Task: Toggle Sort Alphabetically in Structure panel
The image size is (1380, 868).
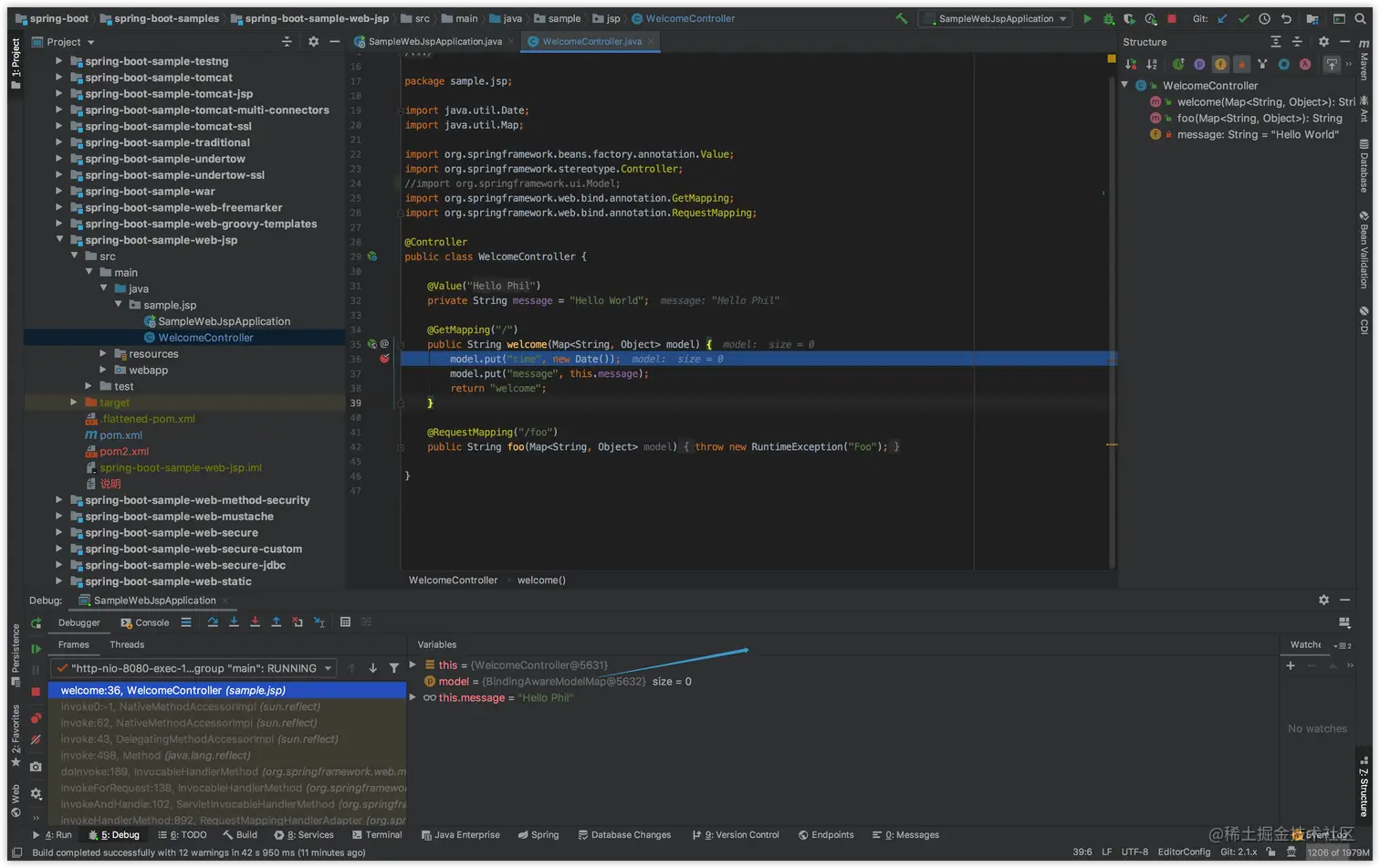Action: [1152, 64]
